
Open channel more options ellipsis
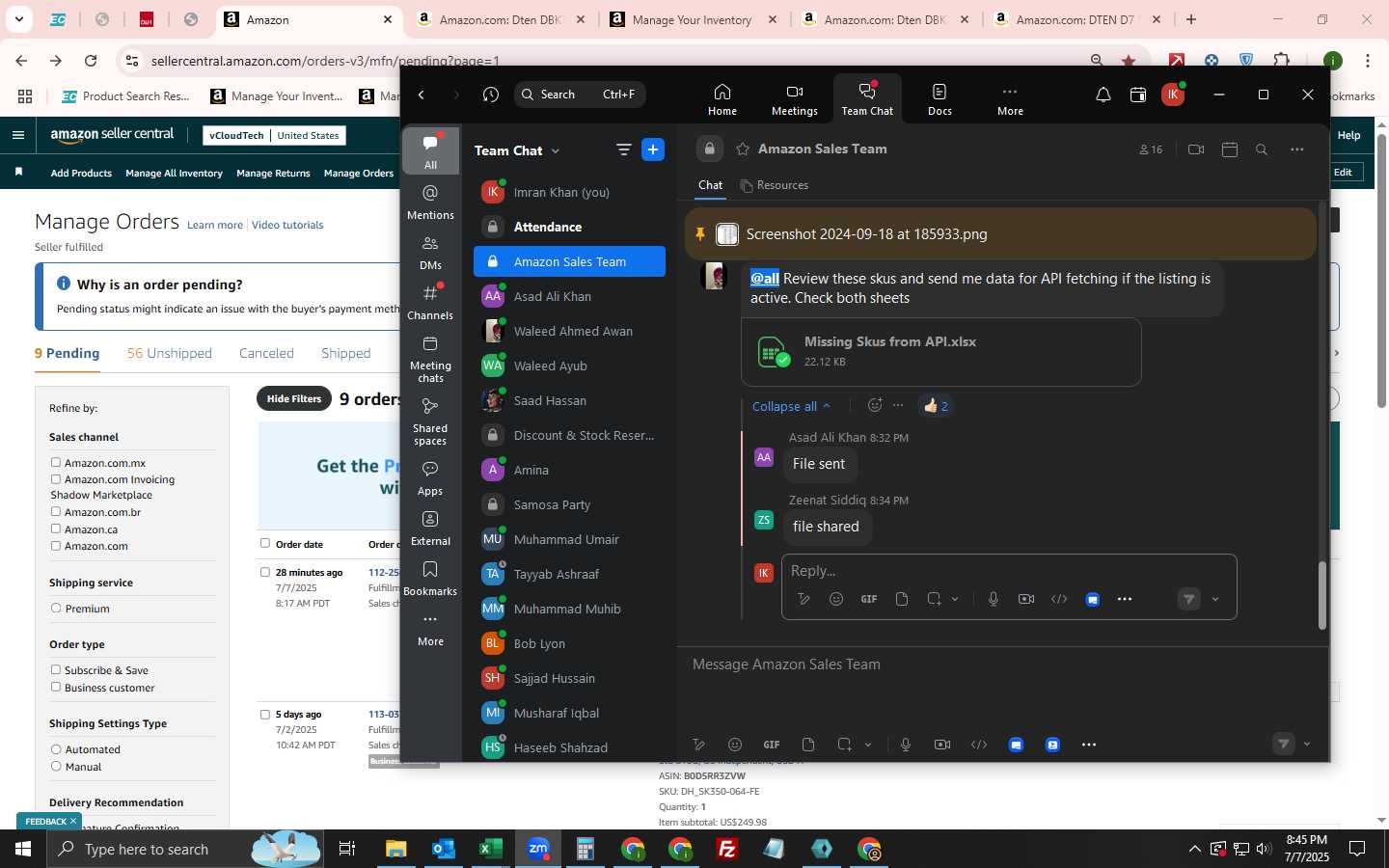pos(1296,149)
